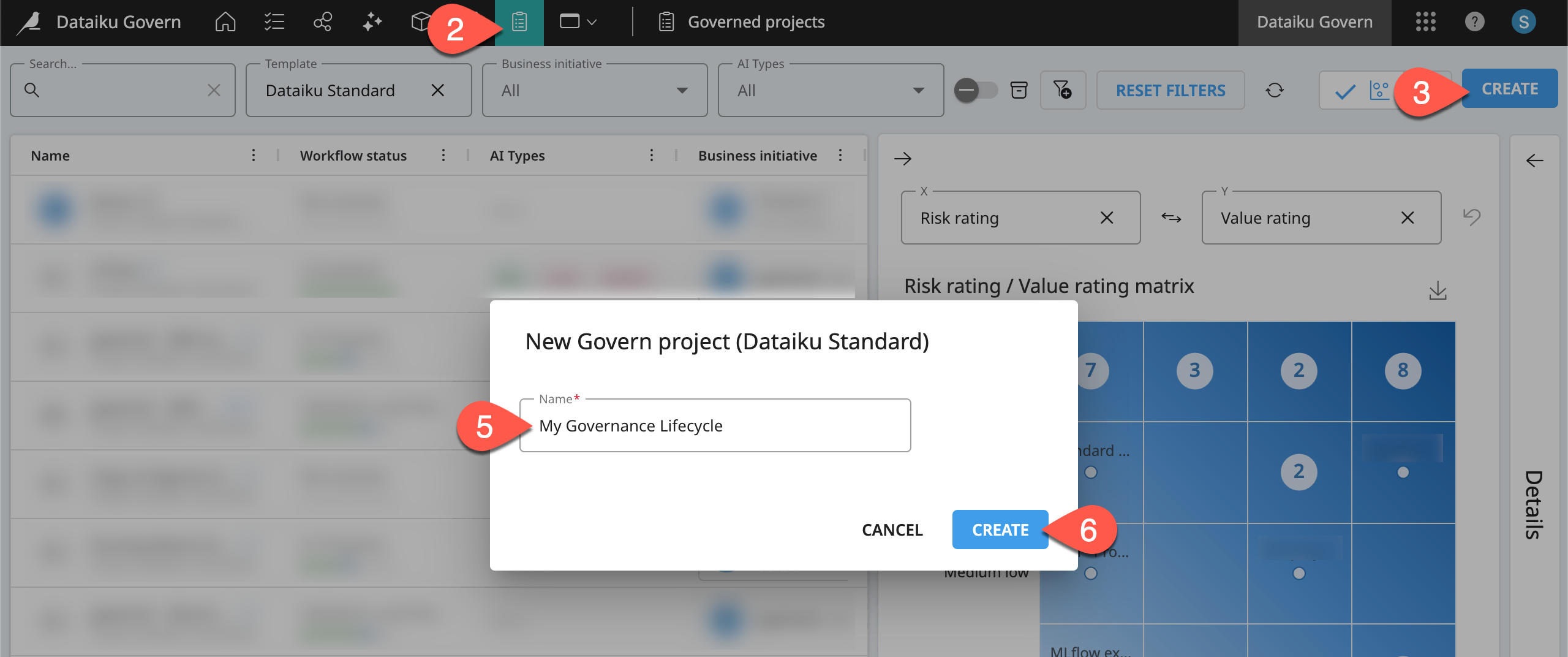The image size is (1568, 657).
Task: Switch to scatter plot view toggle
Action: [x=1379, y=91]
